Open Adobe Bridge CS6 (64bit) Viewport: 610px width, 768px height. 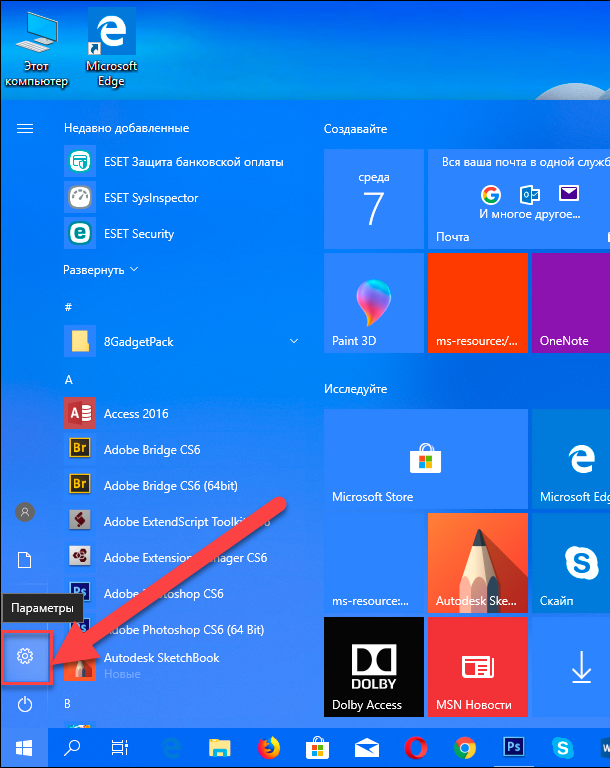(x=181, y=485)
